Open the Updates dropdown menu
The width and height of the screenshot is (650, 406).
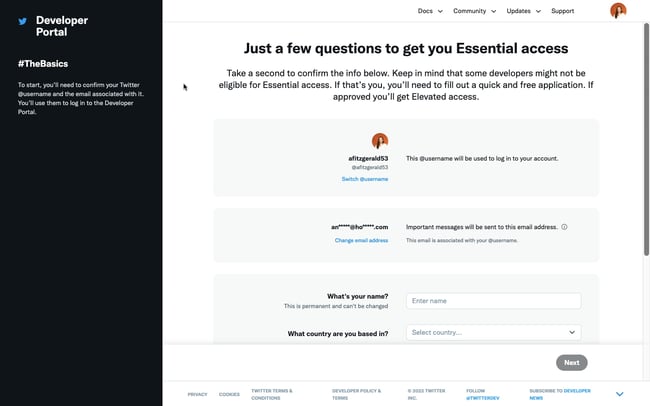point(523,11)
